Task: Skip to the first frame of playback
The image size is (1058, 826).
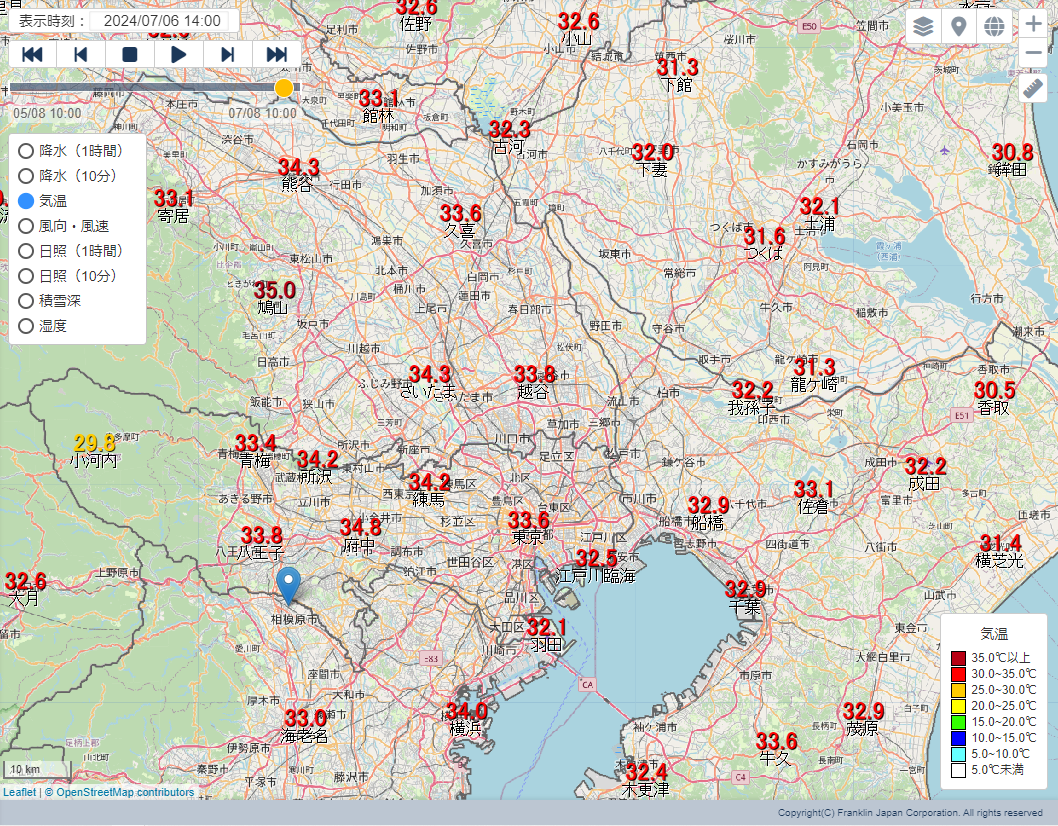Action: click(x=33, y=54)
